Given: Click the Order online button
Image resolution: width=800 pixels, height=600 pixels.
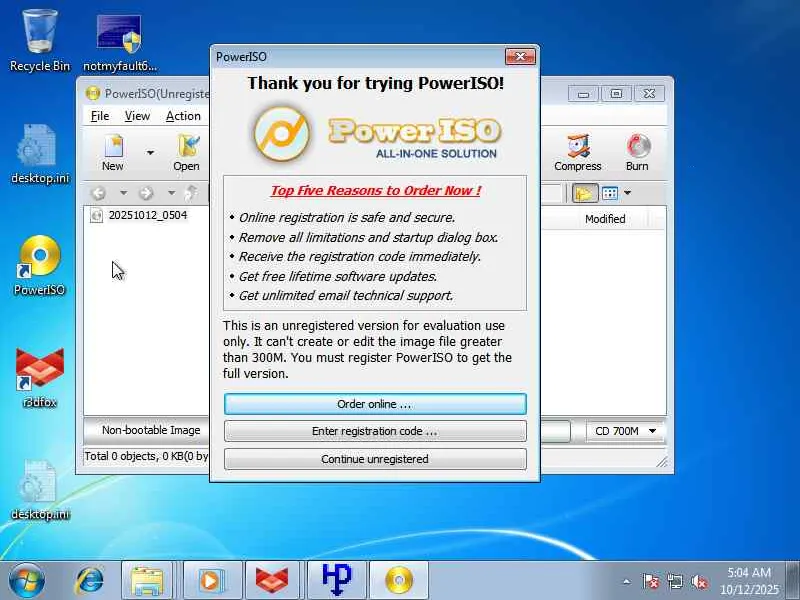Looking at the screenshot, I should tap(375, 404).
